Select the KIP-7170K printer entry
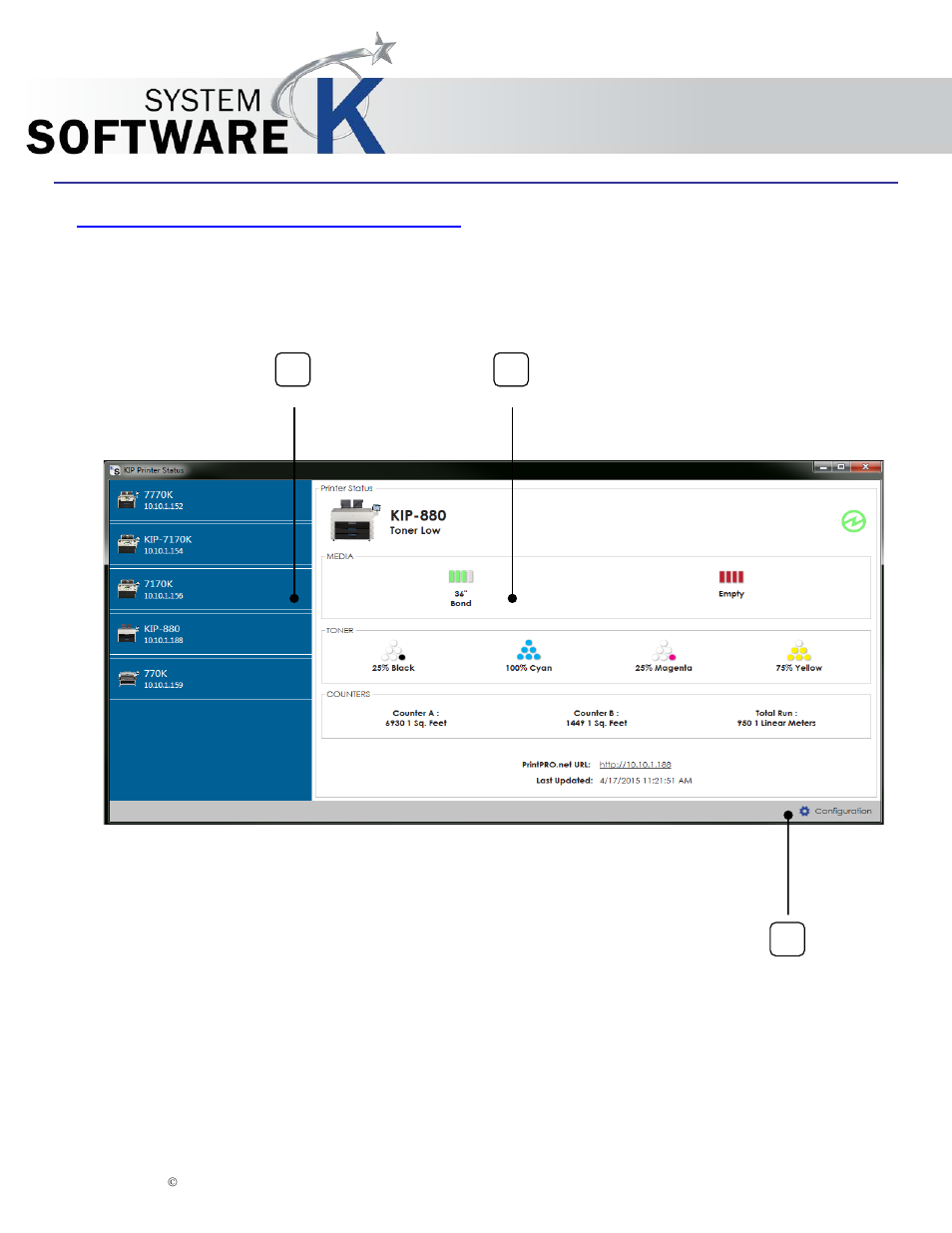 point(211,545)
